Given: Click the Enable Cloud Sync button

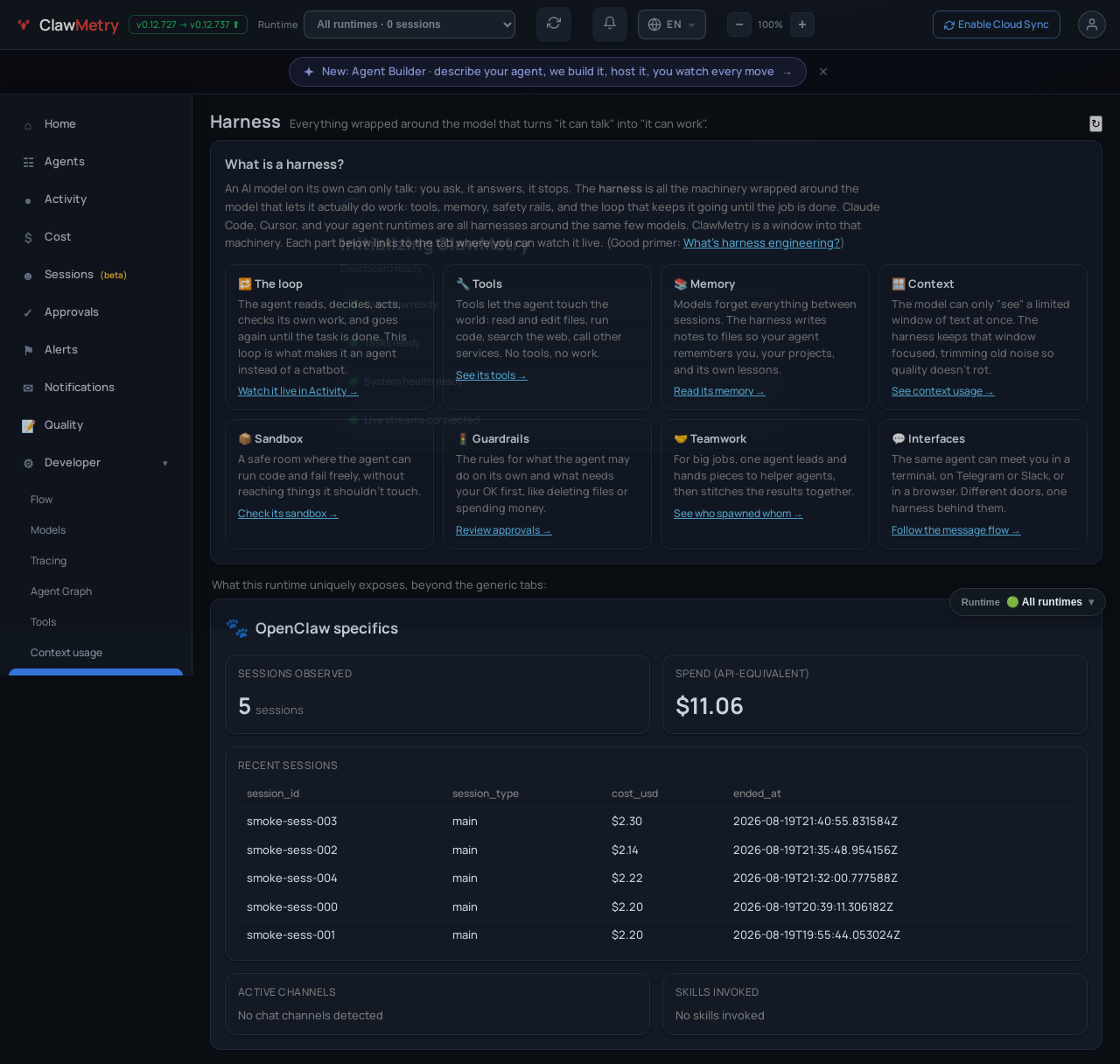Looking at the screenshot, I should coord(997,24).
